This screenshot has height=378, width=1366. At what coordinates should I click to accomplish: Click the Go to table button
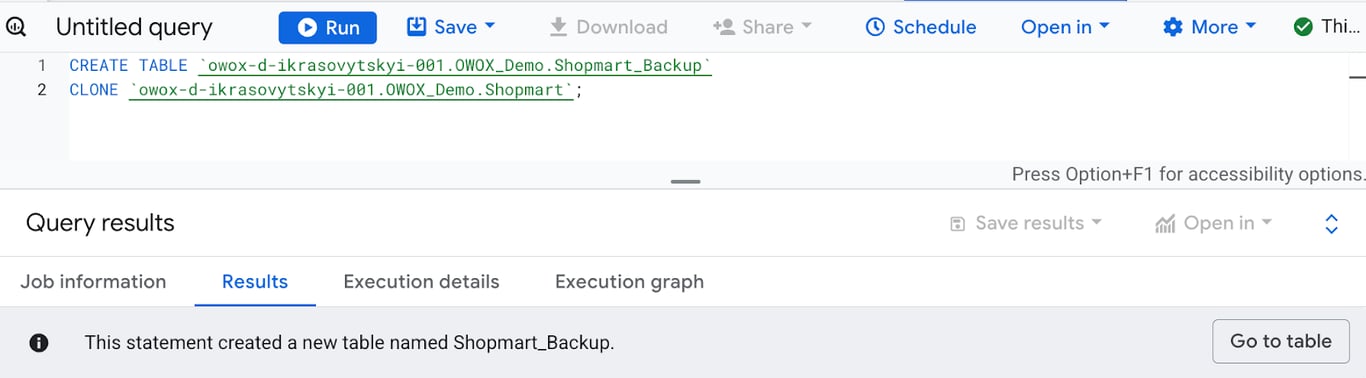pyautogui.click(x=1280, y=341)
